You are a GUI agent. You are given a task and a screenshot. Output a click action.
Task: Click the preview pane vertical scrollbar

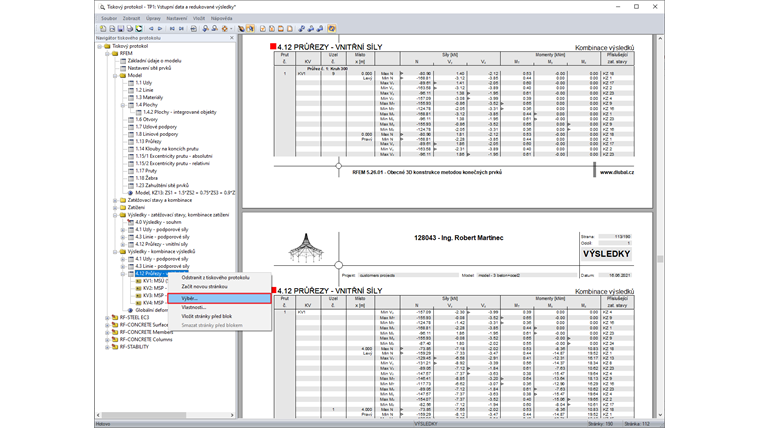click(x=660, y=226)
